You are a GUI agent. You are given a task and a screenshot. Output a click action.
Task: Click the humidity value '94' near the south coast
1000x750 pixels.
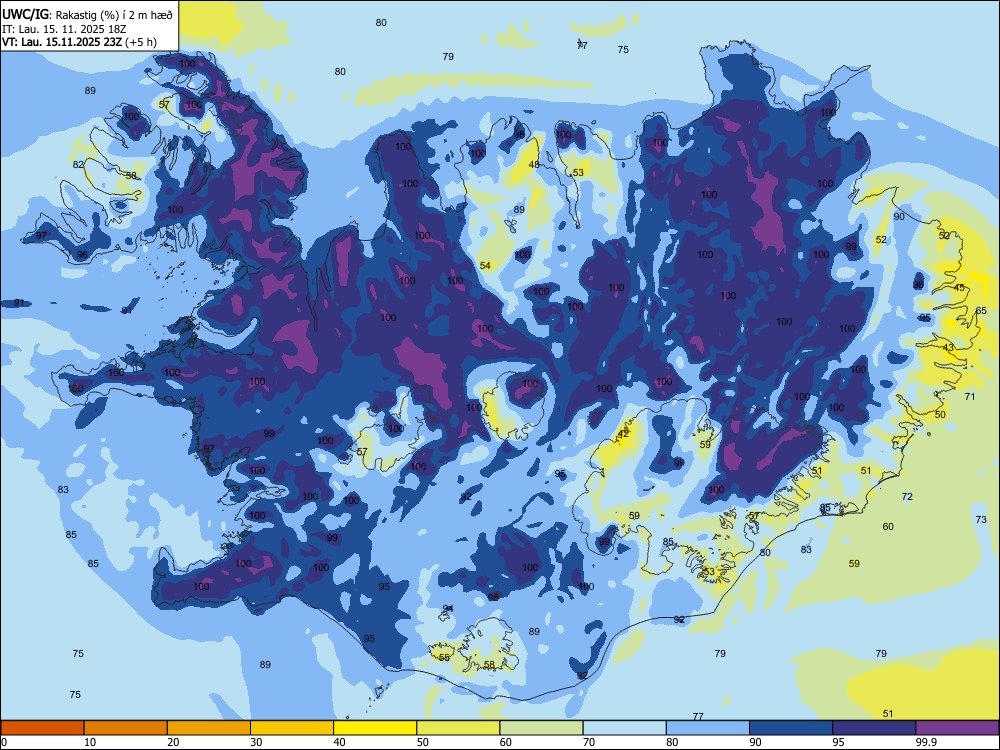click(x=448, y=608)
